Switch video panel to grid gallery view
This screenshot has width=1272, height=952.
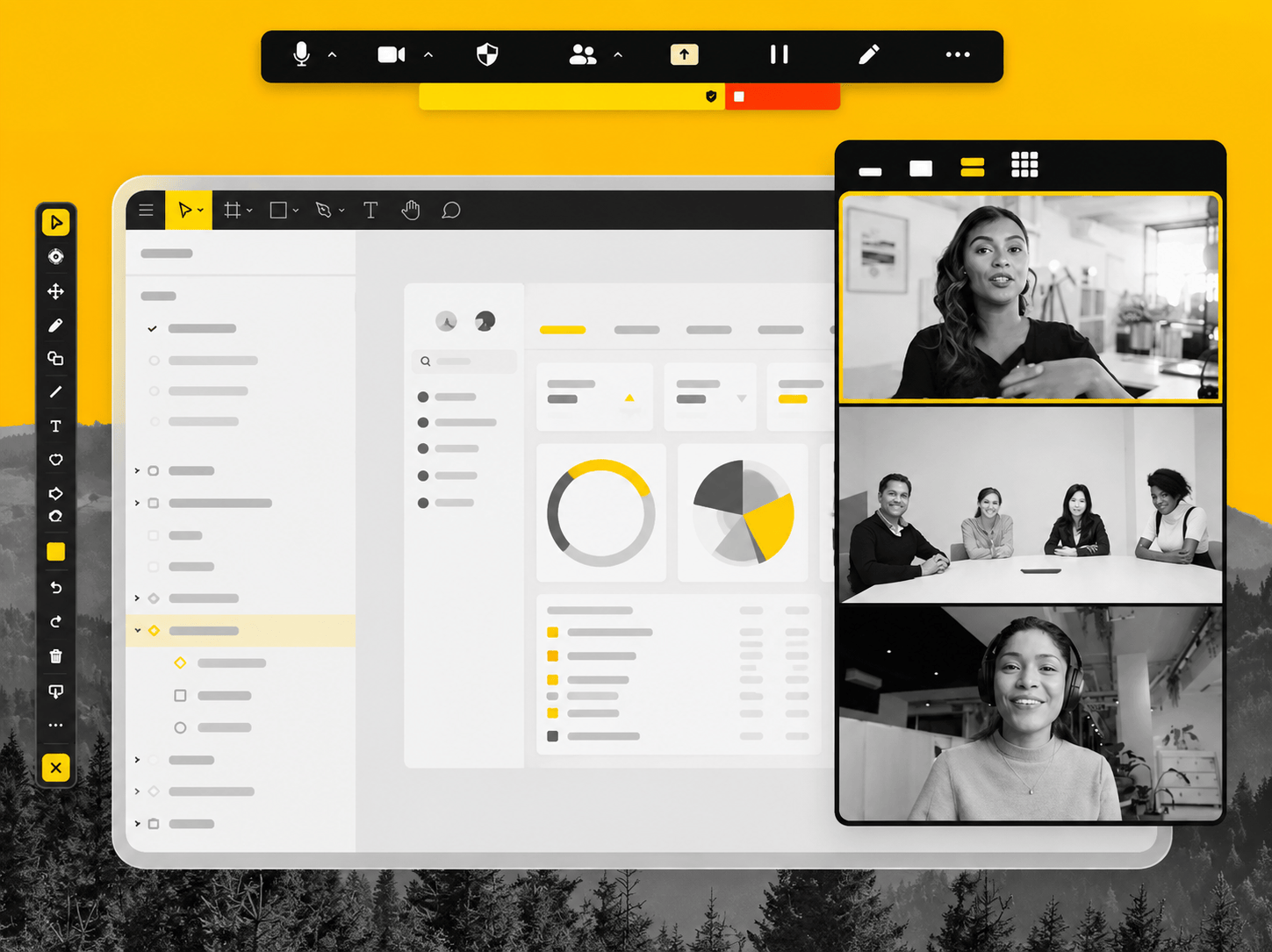(x=1024, y=165)
